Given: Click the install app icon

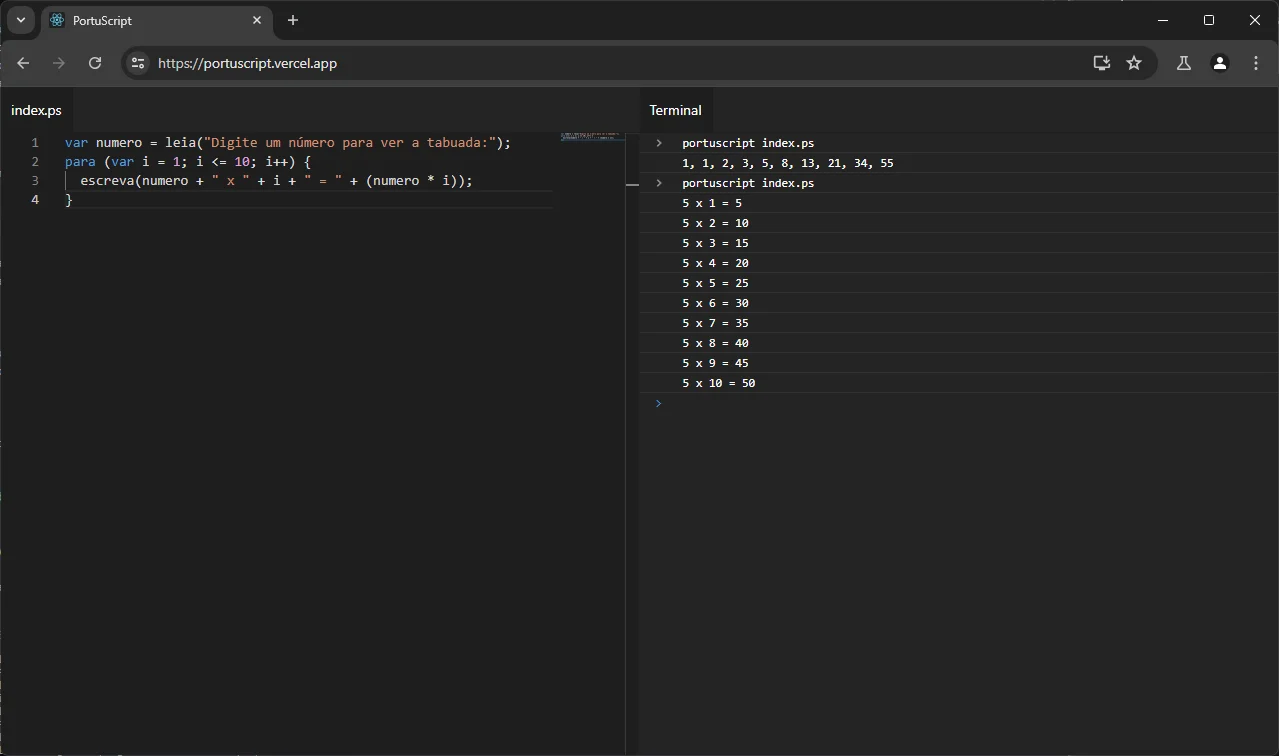Looking at the screenshot, I should 1102,63.
